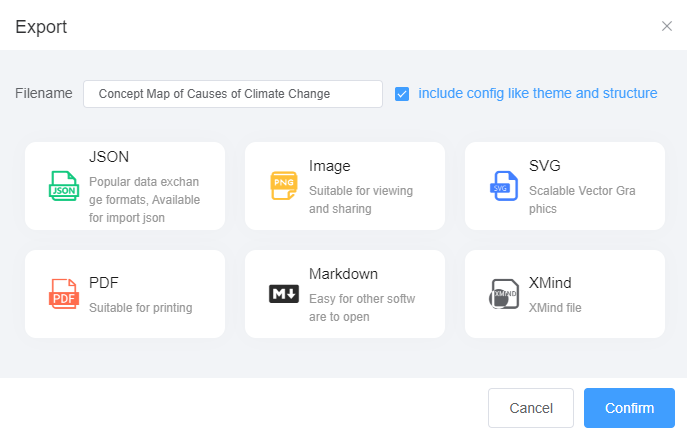The image size is (687, 441).
Task: Close the Export dialog with the X
Action: pyautogui.click(x=667, y=26)
